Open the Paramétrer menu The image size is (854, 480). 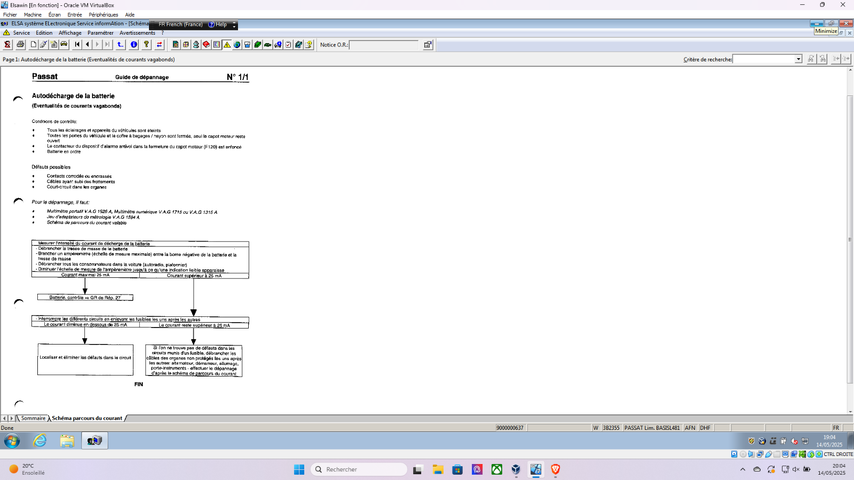pyautogui.click(x=100, y=33)
